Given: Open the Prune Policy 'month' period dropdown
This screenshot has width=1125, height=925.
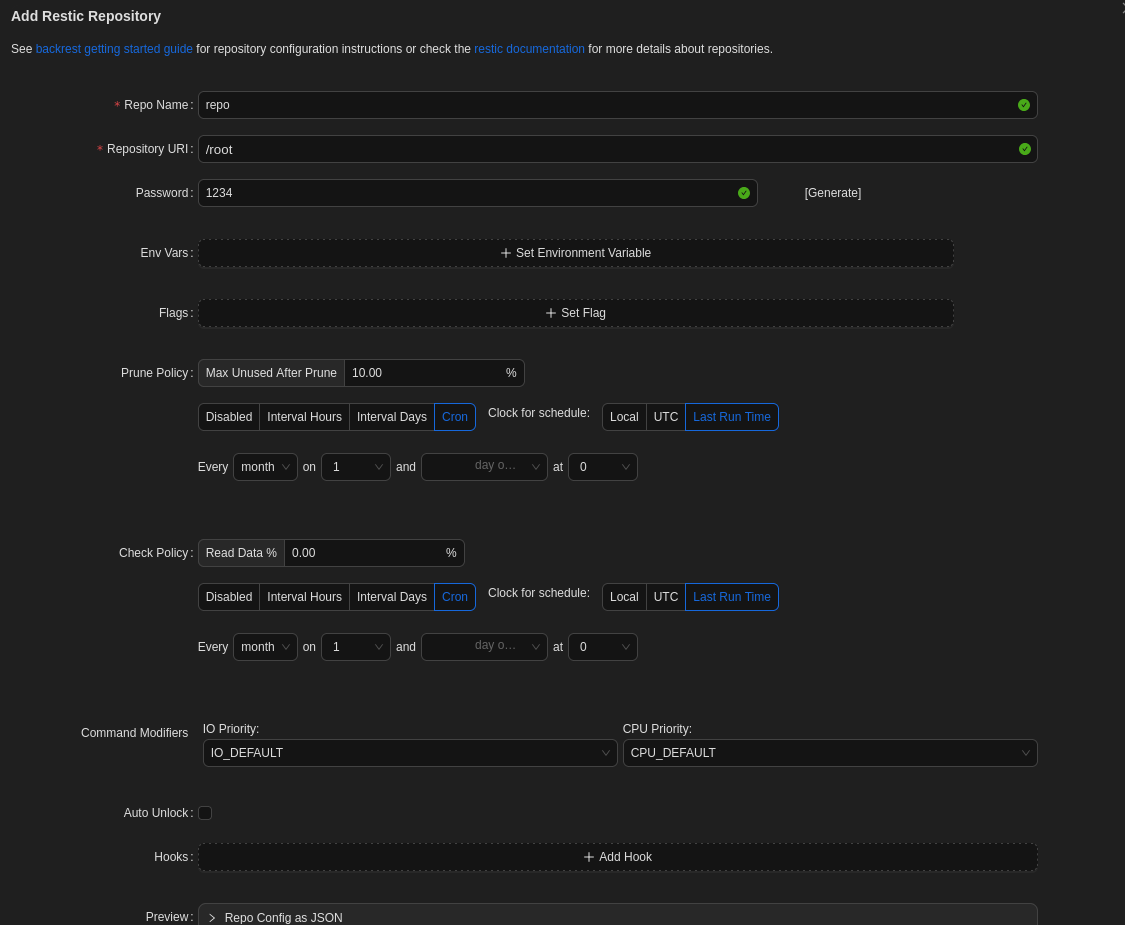Looking at the screenshot, I should tap(265, 467).
